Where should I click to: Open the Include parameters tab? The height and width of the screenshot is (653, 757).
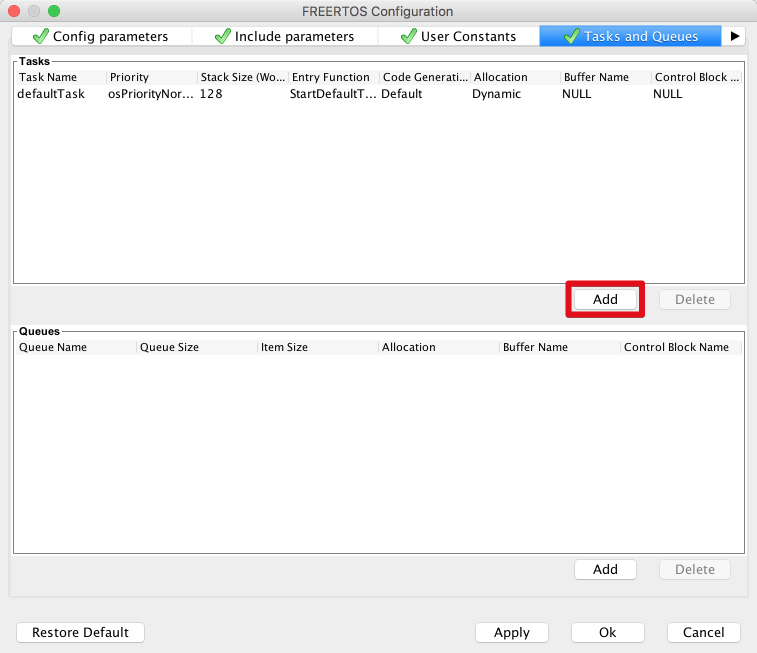(285, 36)
